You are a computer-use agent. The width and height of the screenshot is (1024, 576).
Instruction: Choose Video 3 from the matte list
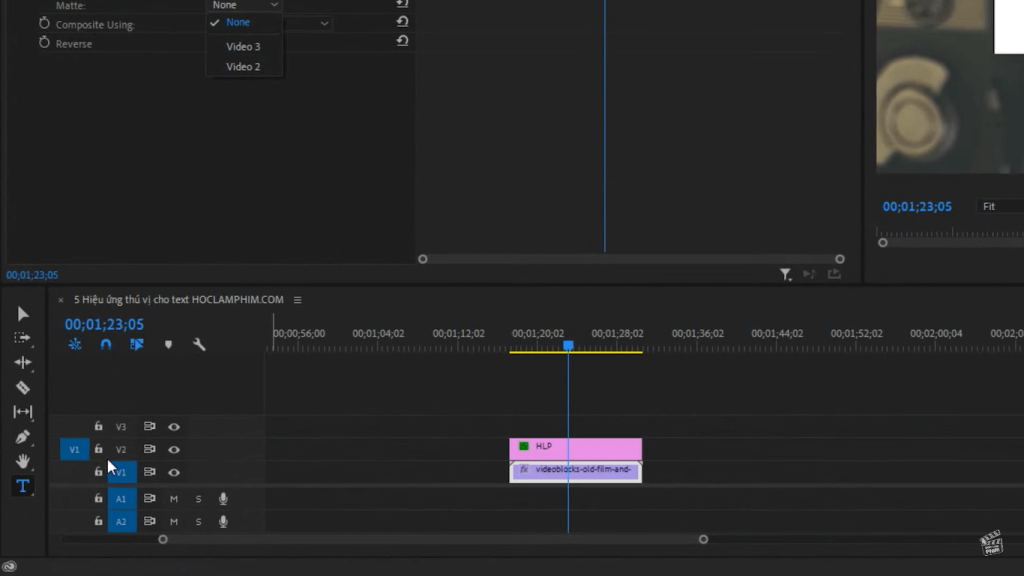pyautogui.click(x=243, y=47)
